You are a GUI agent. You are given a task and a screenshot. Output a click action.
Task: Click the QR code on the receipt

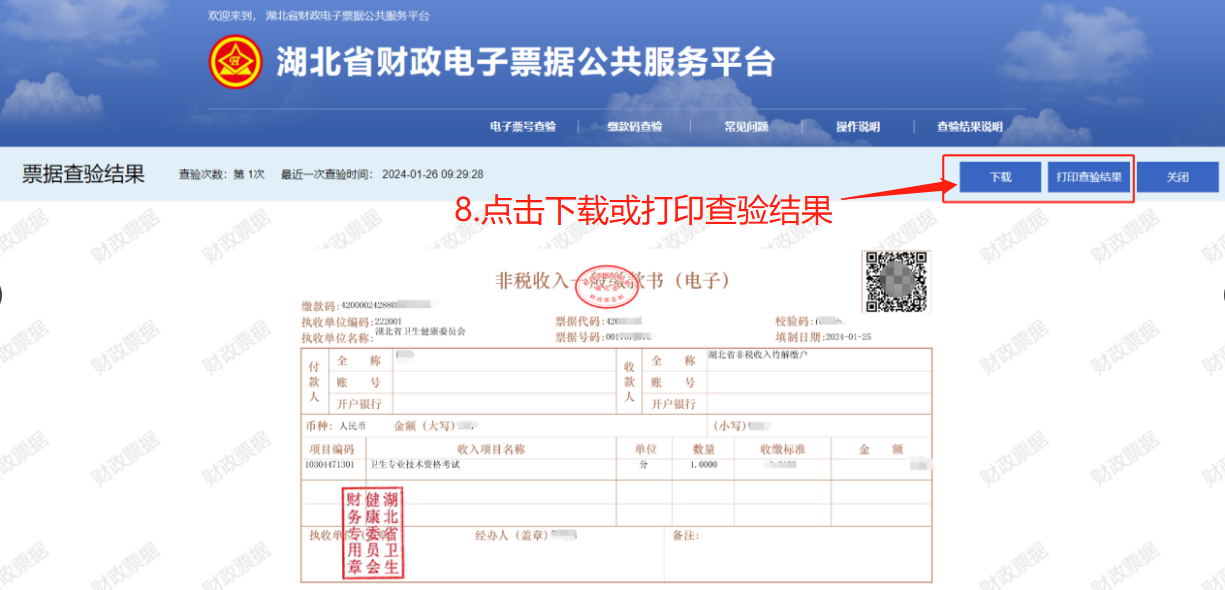[x=896, y=282]
